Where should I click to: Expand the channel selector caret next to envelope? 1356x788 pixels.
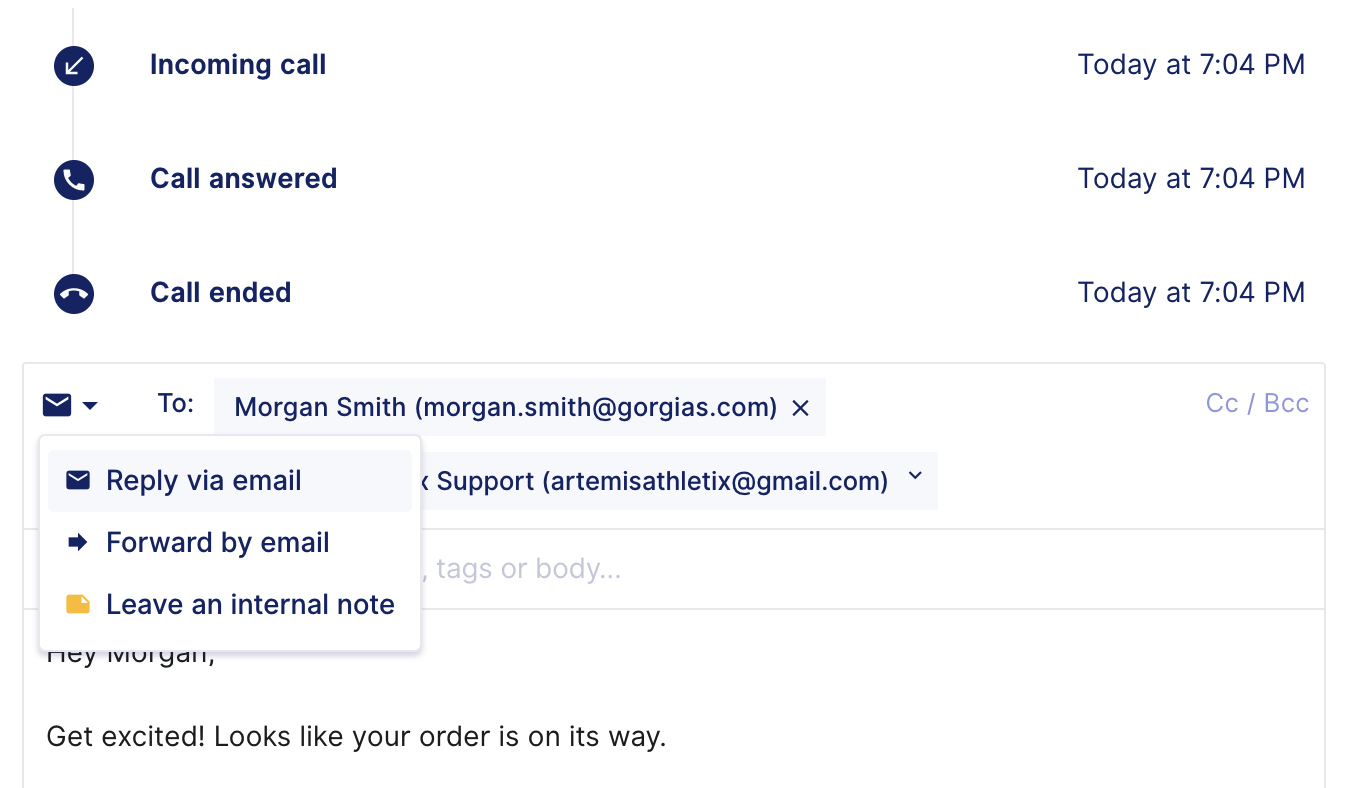[90, 406]
